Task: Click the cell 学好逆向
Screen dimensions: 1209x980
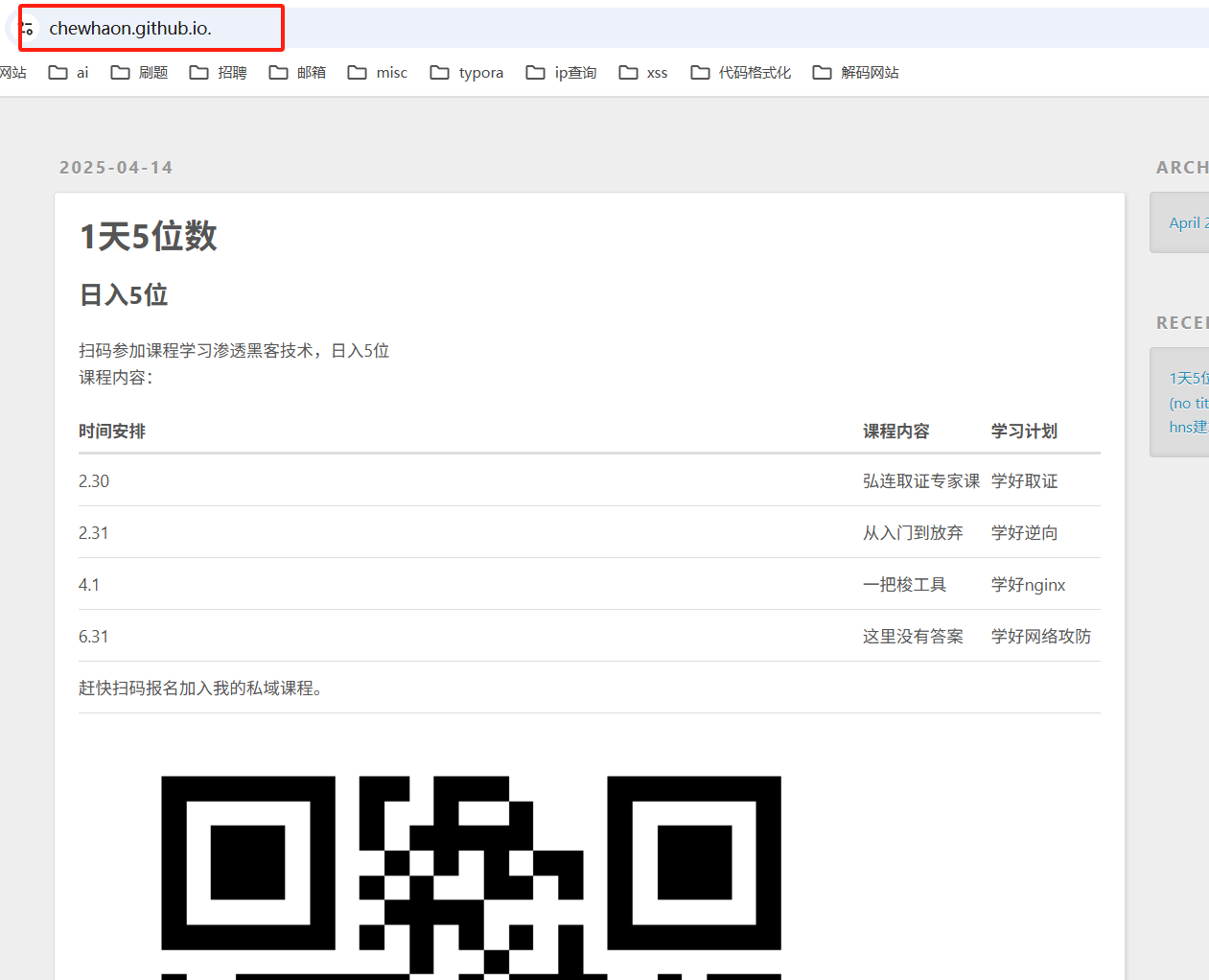Action: pos(1025,533)
